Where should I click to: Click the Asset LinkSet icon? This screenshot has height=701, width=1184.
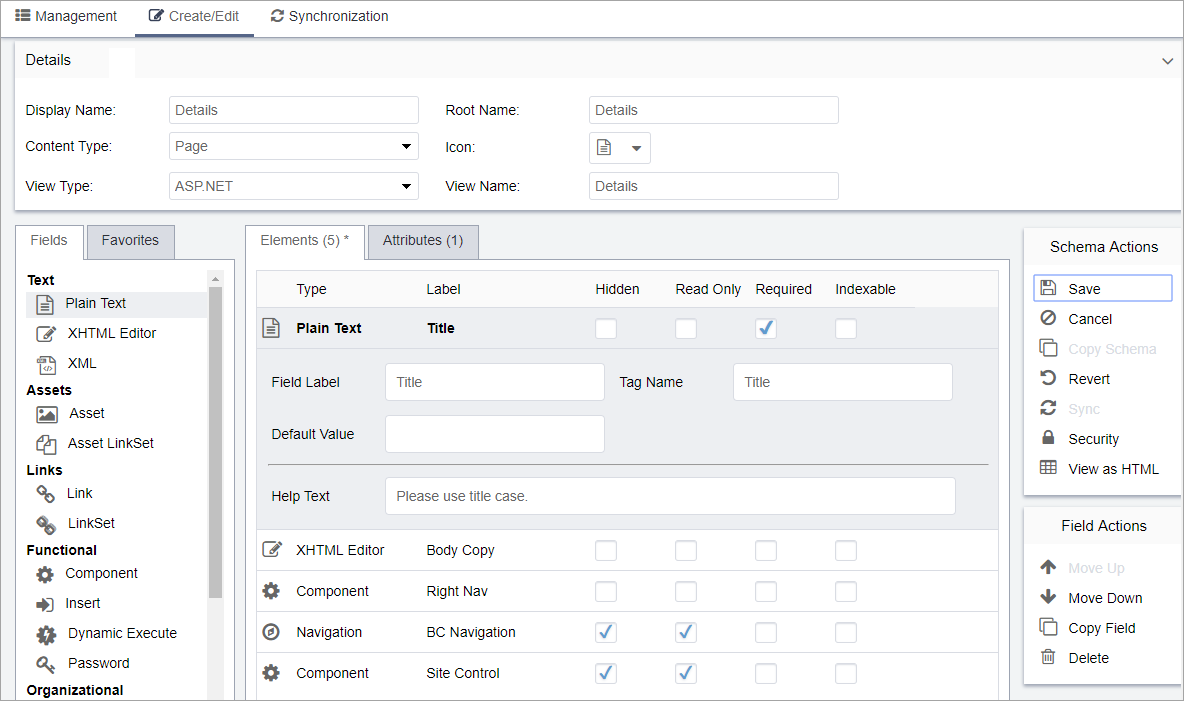click(x=46, y=444)
